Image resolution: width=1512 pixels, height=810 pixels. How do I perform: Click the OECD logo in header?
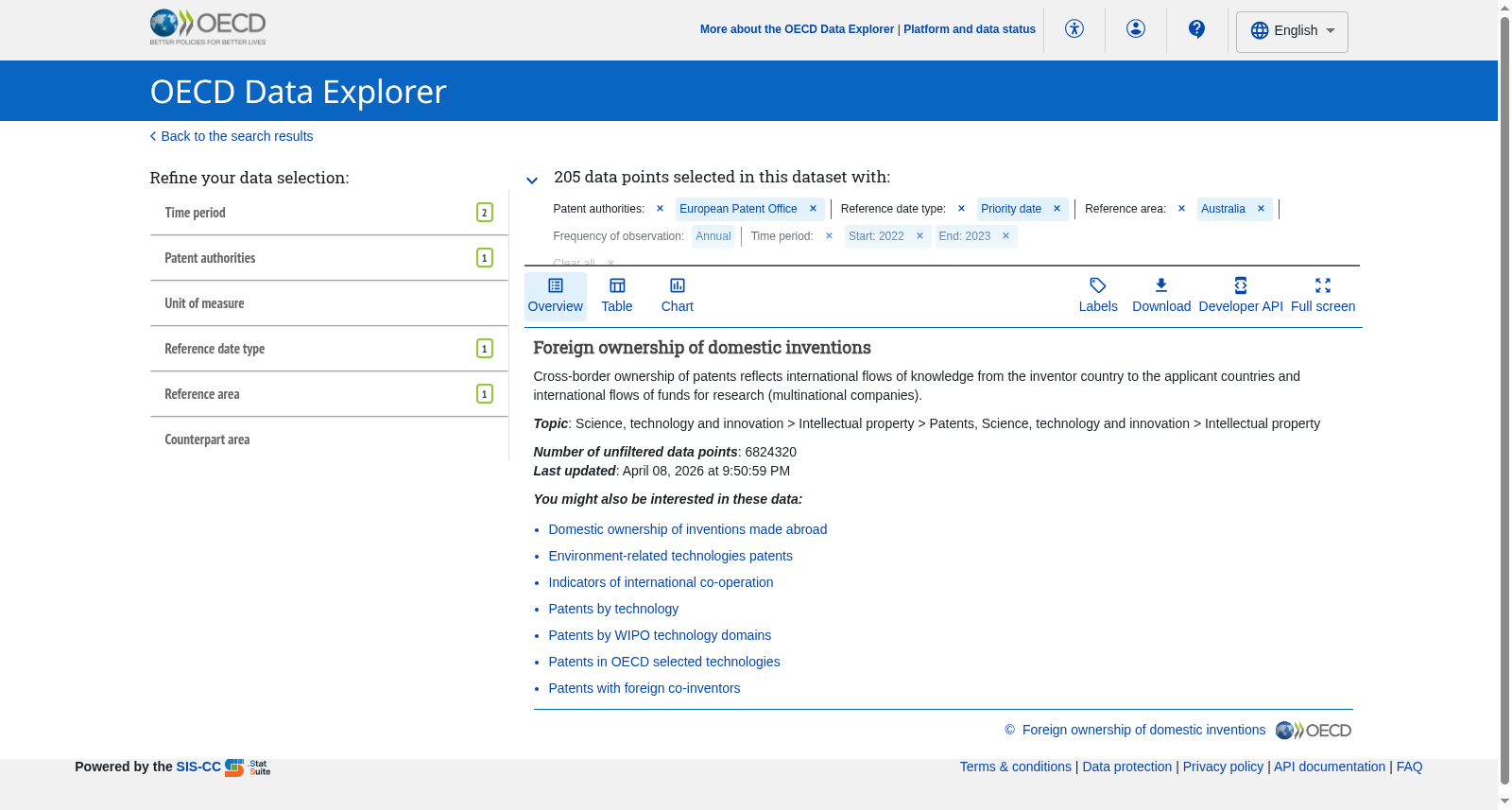(208, 27)
